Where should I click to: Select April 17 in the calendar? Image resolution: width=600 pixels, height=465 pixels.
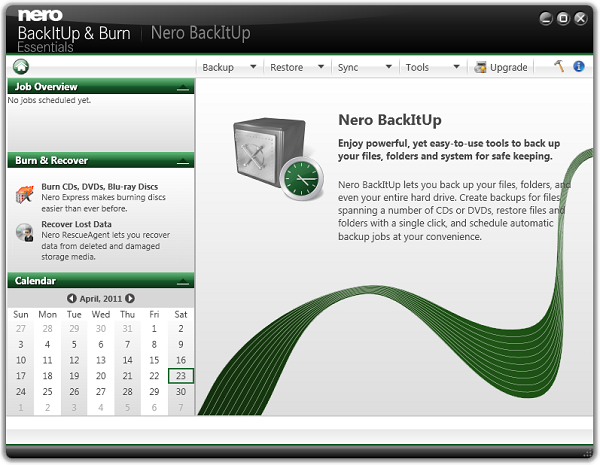[x=21, y=376]
